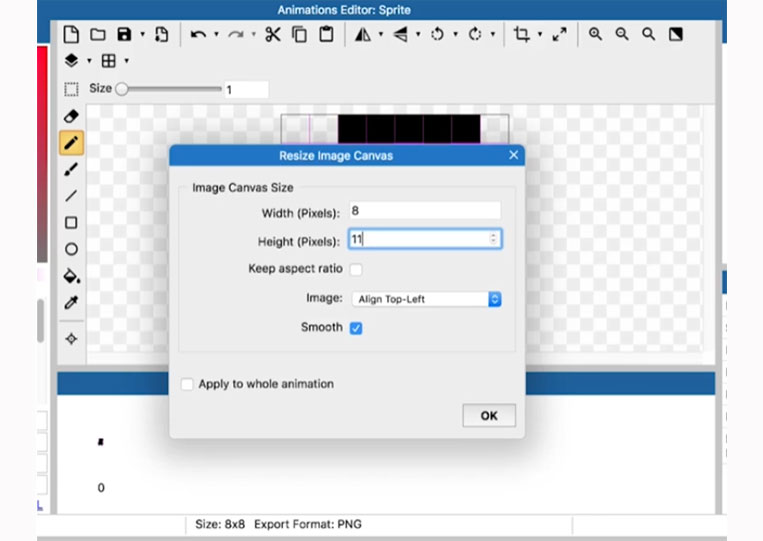Open the undo history dropdown arrow

(x=216, y=35)
